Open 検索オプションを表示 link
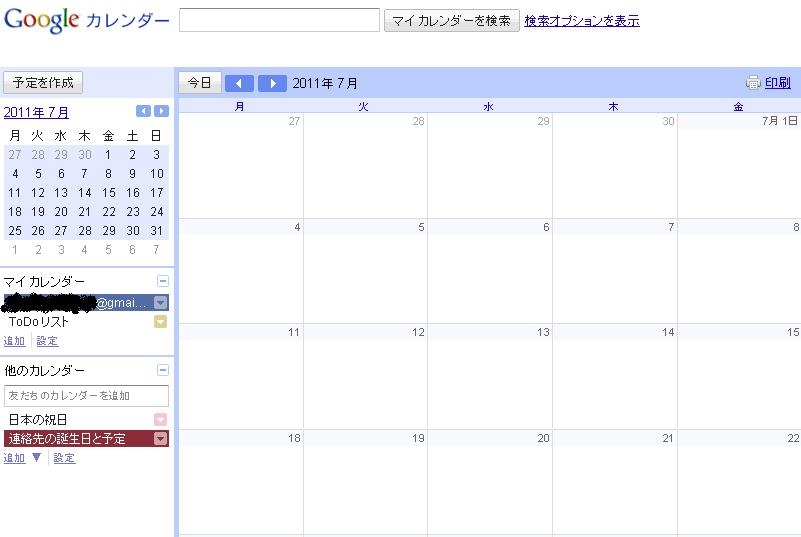This screenshot has height=537, width=801. tap(582, 20)
